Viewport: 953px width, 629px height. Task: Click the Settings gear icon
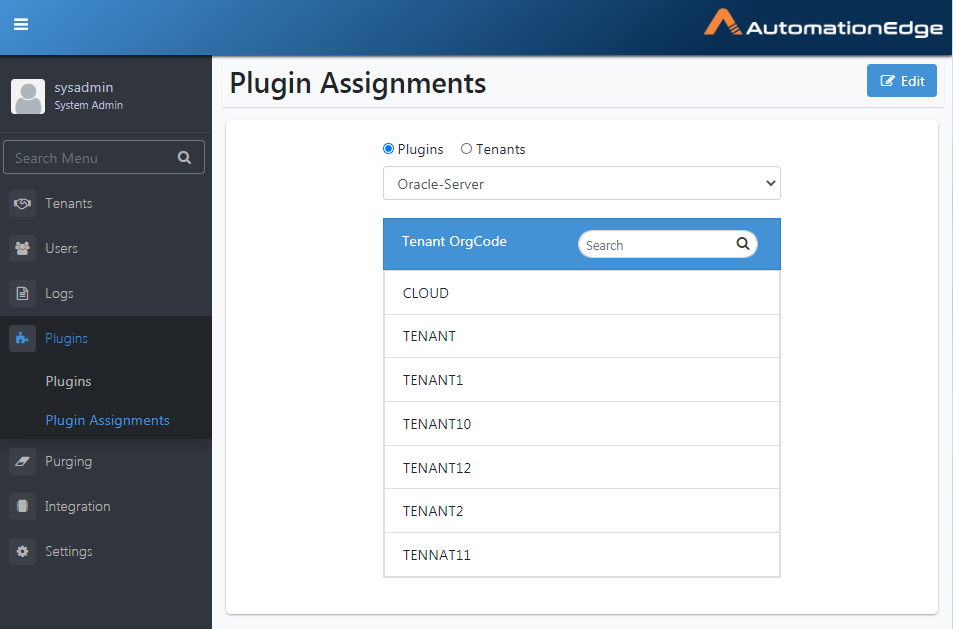click(x=22, y=551)
